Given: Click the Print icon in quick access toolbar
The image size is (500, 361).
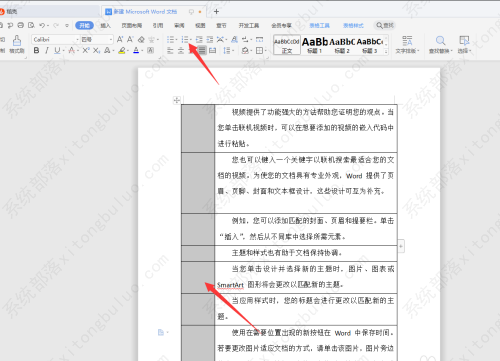Looking at the screenshot, I should click(x=21, y=25).
